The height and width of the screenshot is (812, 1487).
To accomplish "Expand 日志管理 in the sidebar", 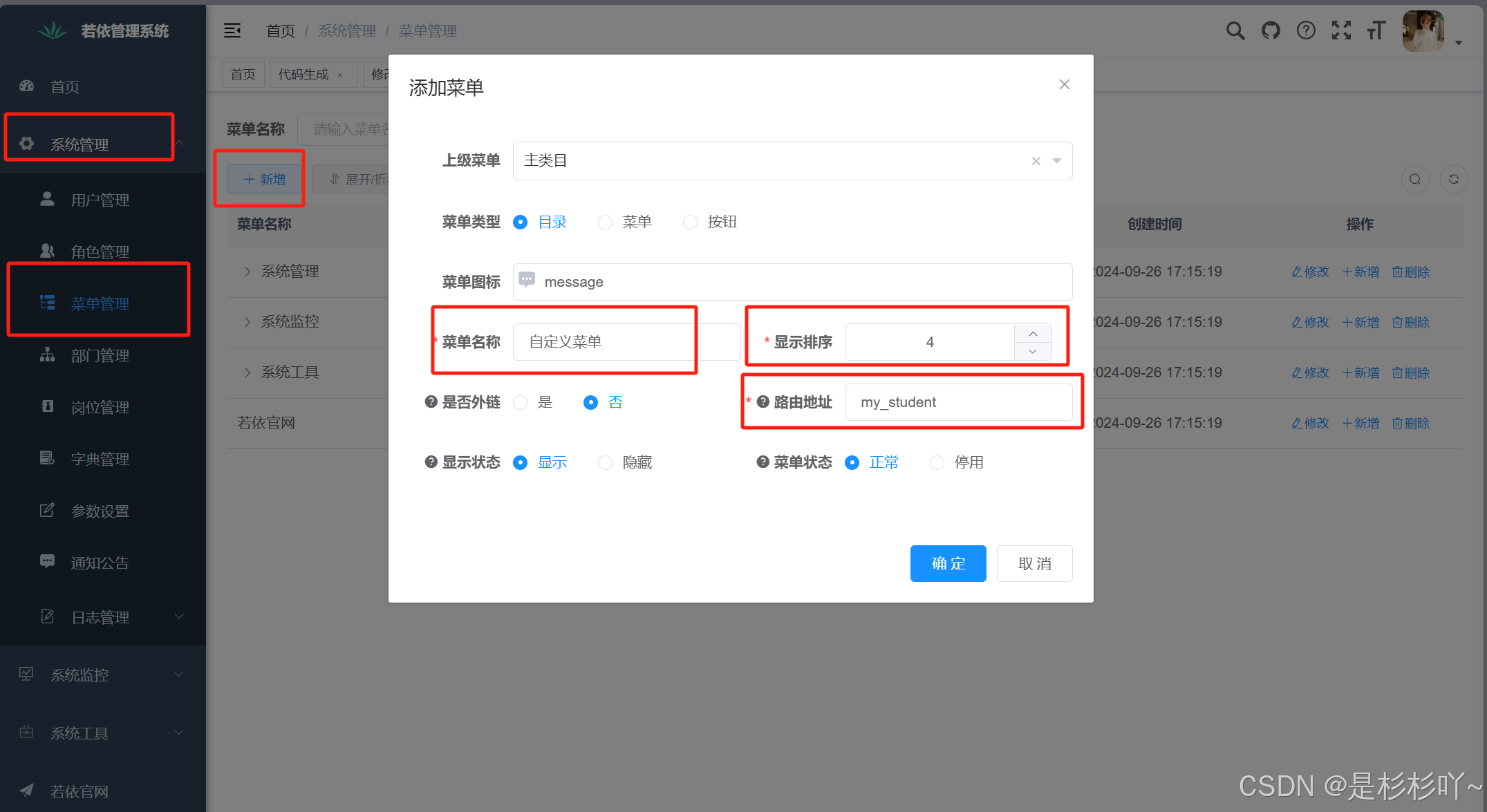I will (102, 617).
